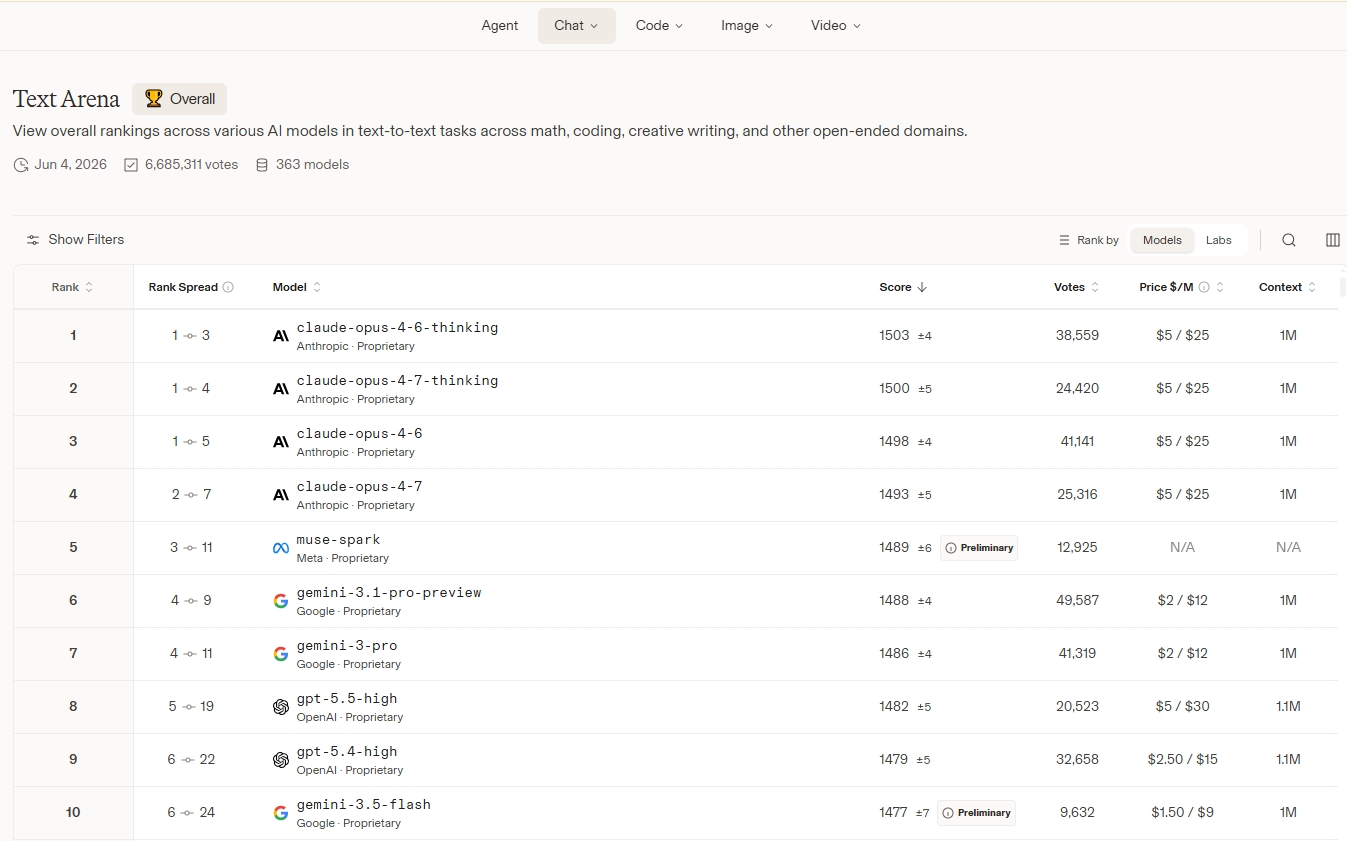The height and width of the screenshot is (841, 1347).
Task: Click the $1.50 / $9 price cell
Action: [1183, 813]
